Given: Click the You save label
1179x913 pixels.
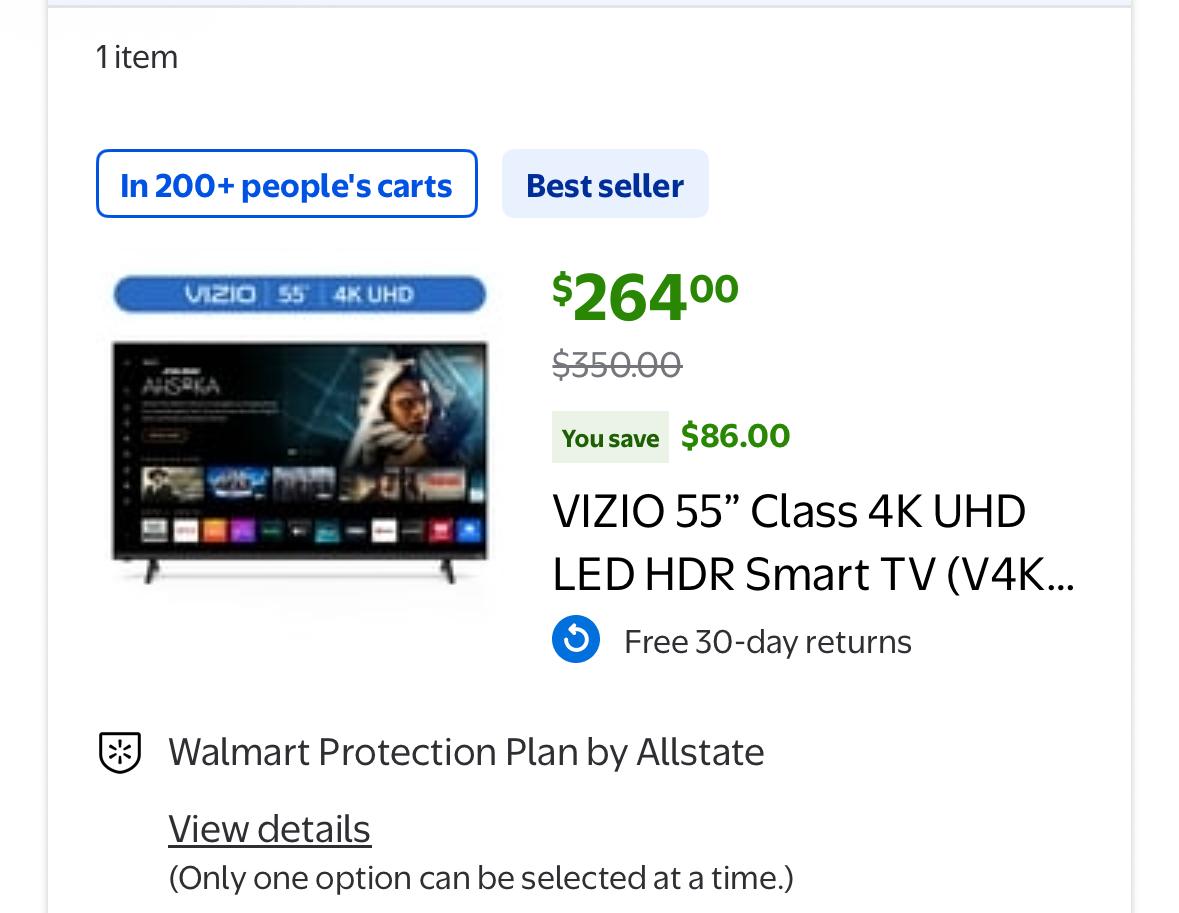Looking at the screenshot, I should coord(610,438).
